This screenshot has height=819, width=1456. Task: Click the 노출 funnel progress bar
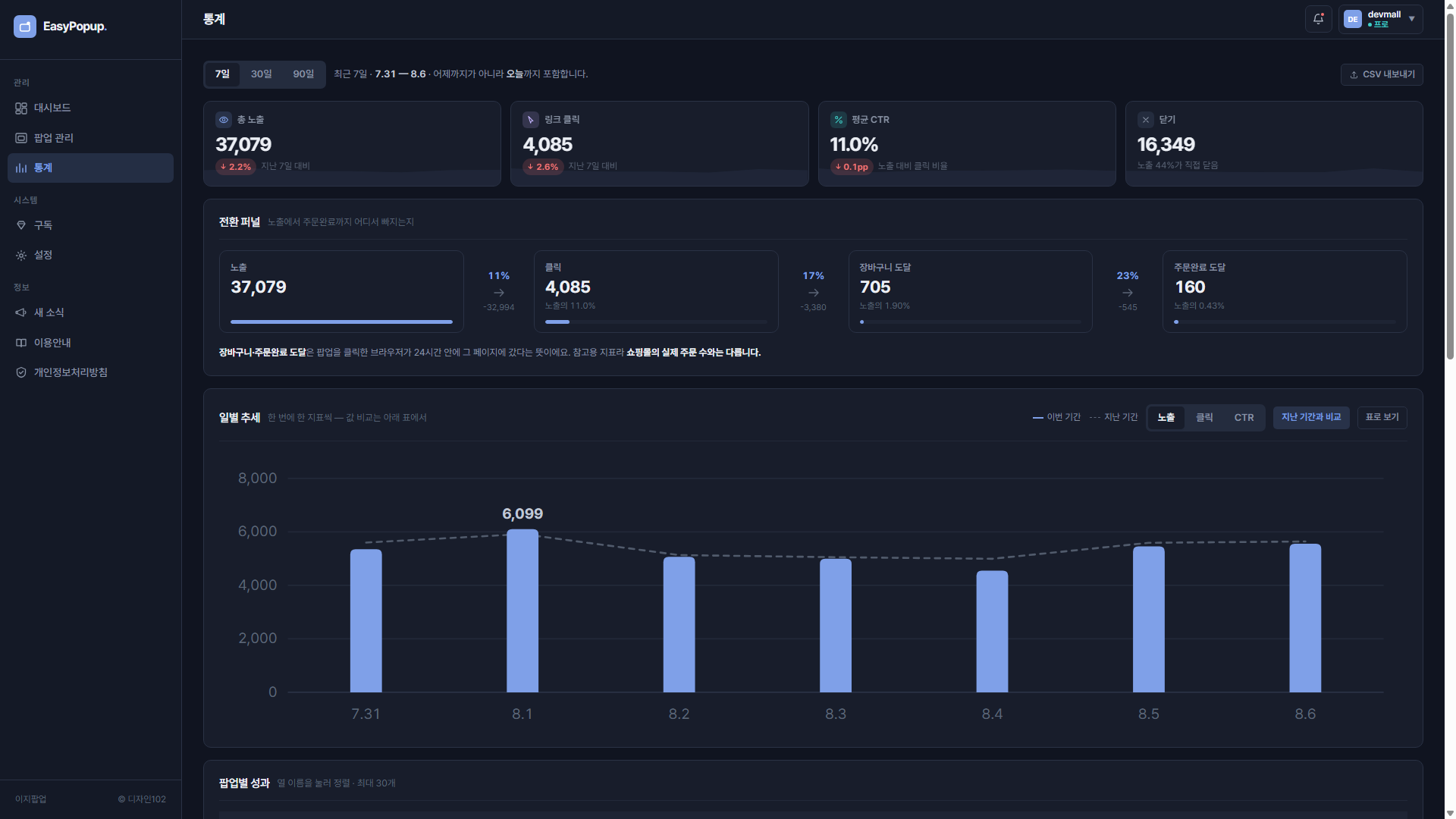(341, 322)
